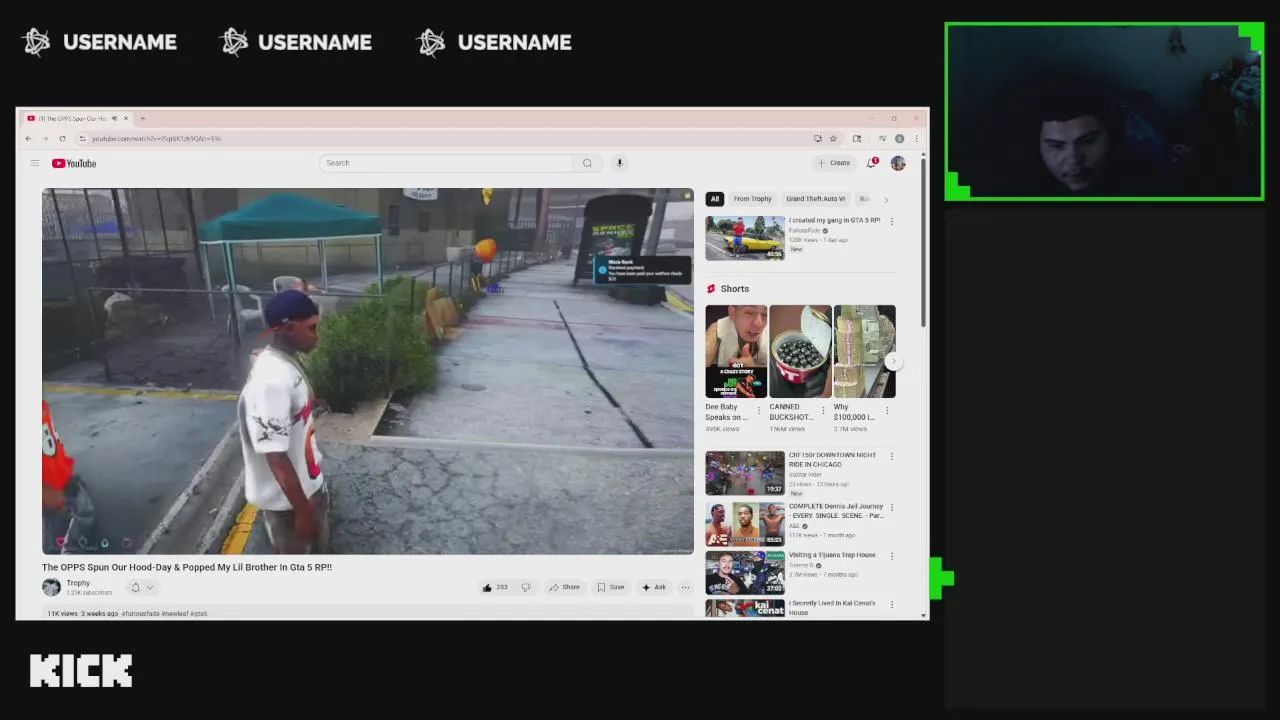Screen dimensions: 1280x720
Task: Open the notification bell subscription dropdown
Action: pos(142,587)
